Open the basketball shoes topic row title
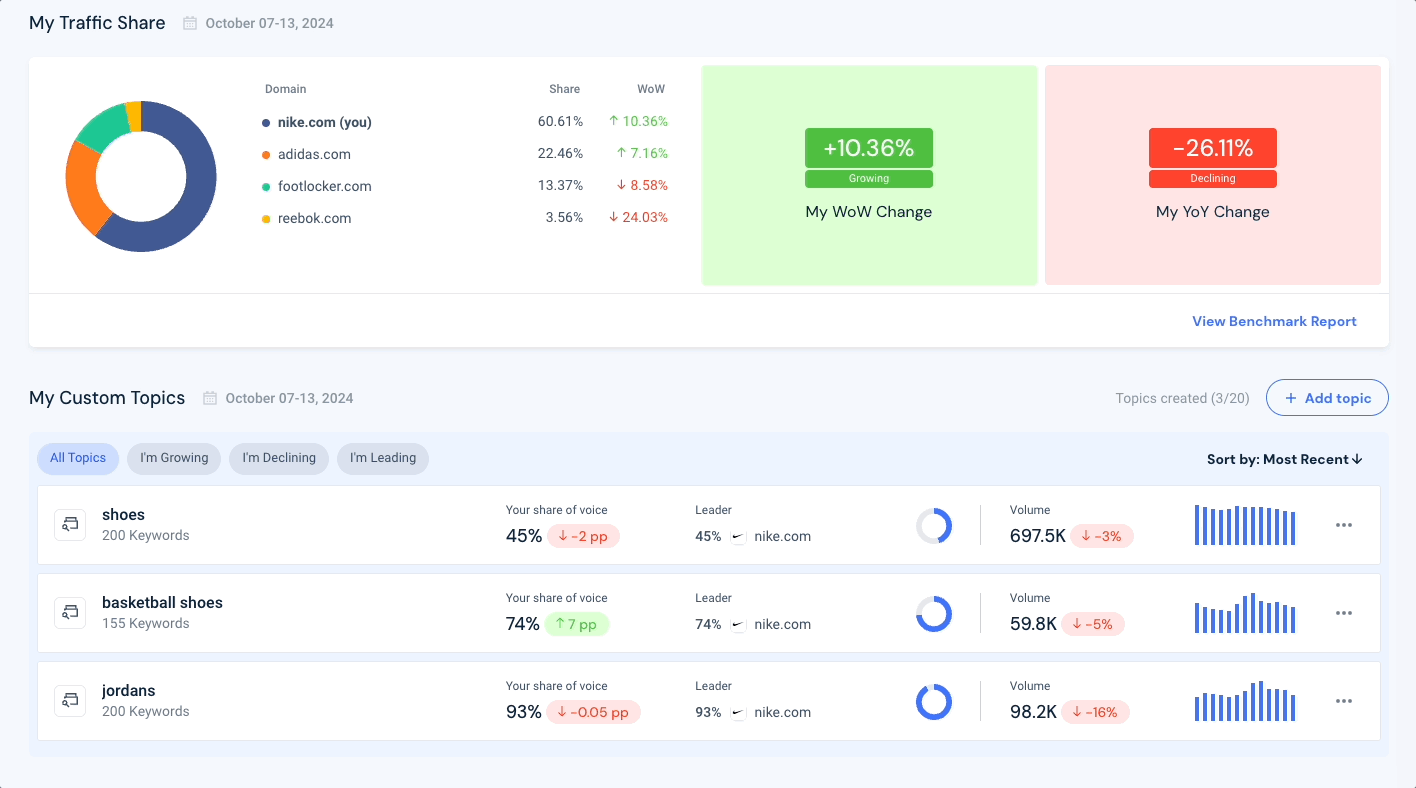This screenshot has width=1416, height=788. 162,603
